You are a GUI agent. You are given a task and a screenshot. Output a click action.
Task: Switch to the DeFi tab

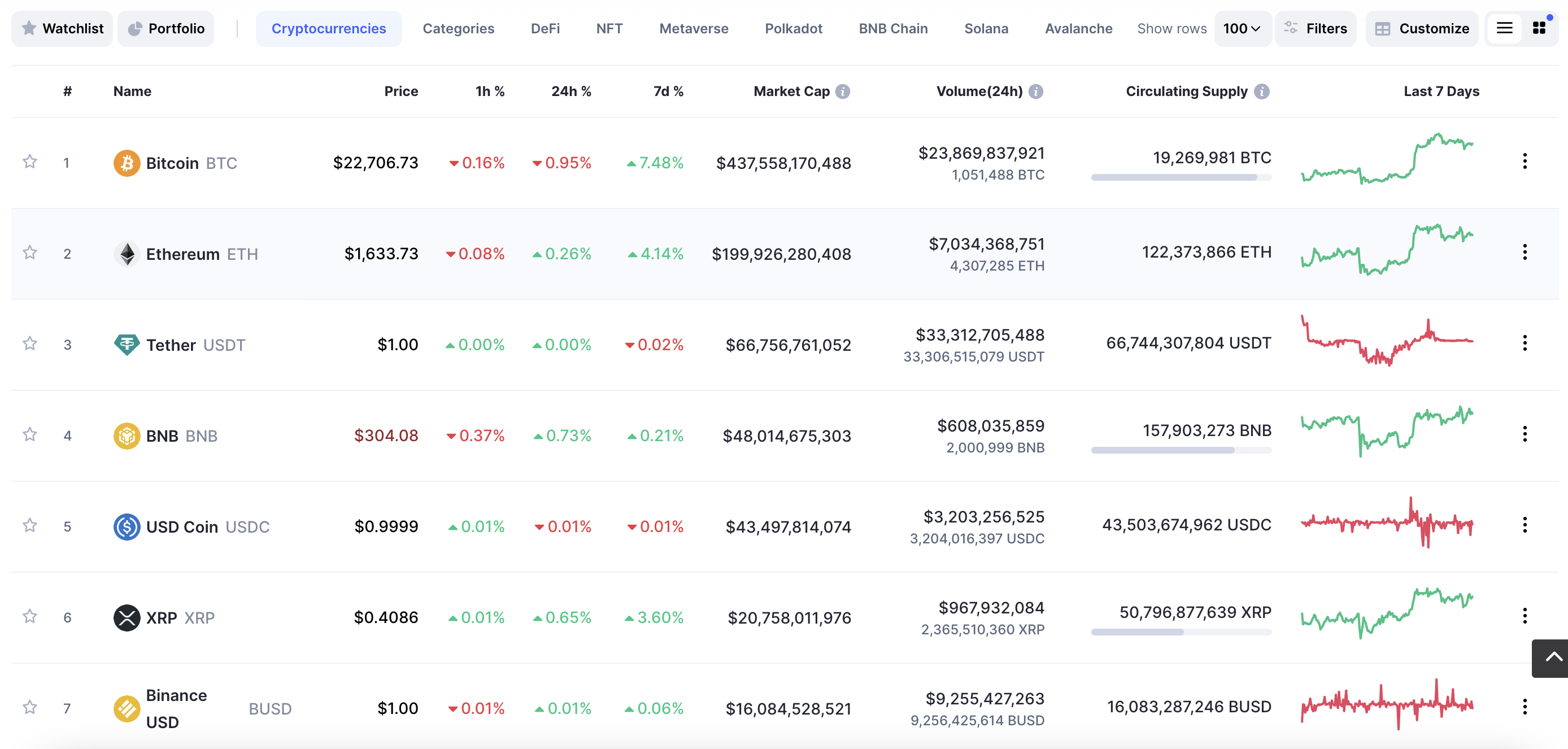click(x=546, y=29)
